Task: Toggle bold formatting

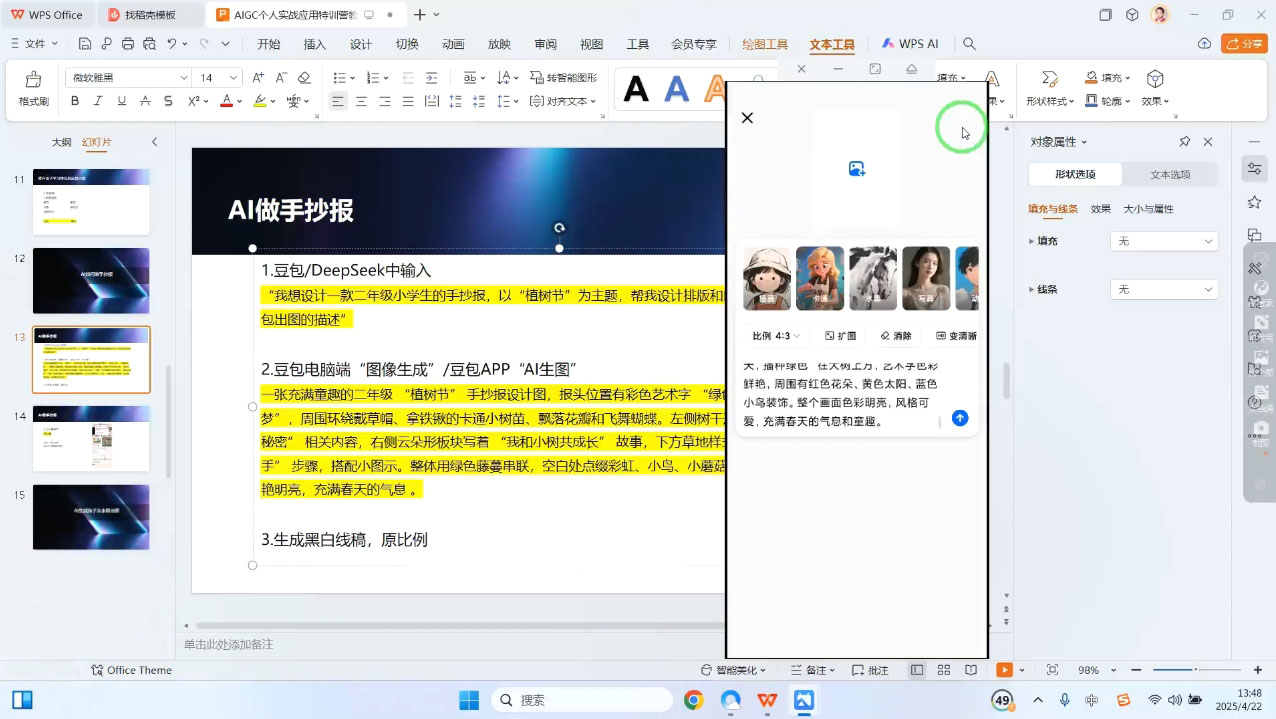Action: click(x=75, y=101)
